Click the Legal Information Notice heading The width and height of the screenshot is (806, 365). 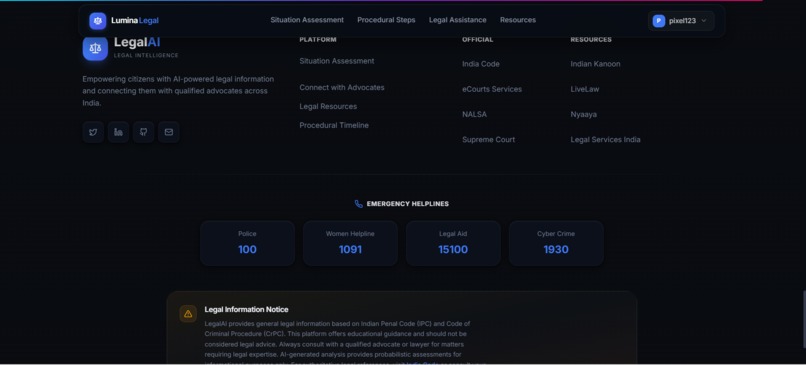tap(246, 309)
